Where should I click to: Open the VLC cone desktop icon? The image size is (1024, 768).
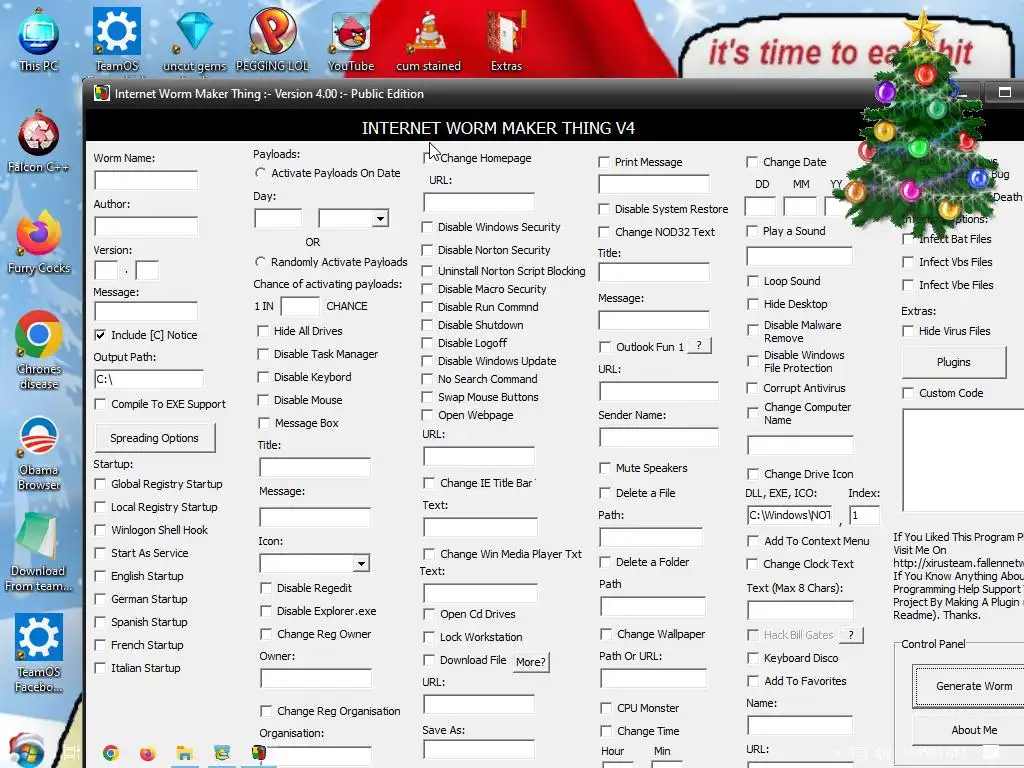[x=428, y=39]
